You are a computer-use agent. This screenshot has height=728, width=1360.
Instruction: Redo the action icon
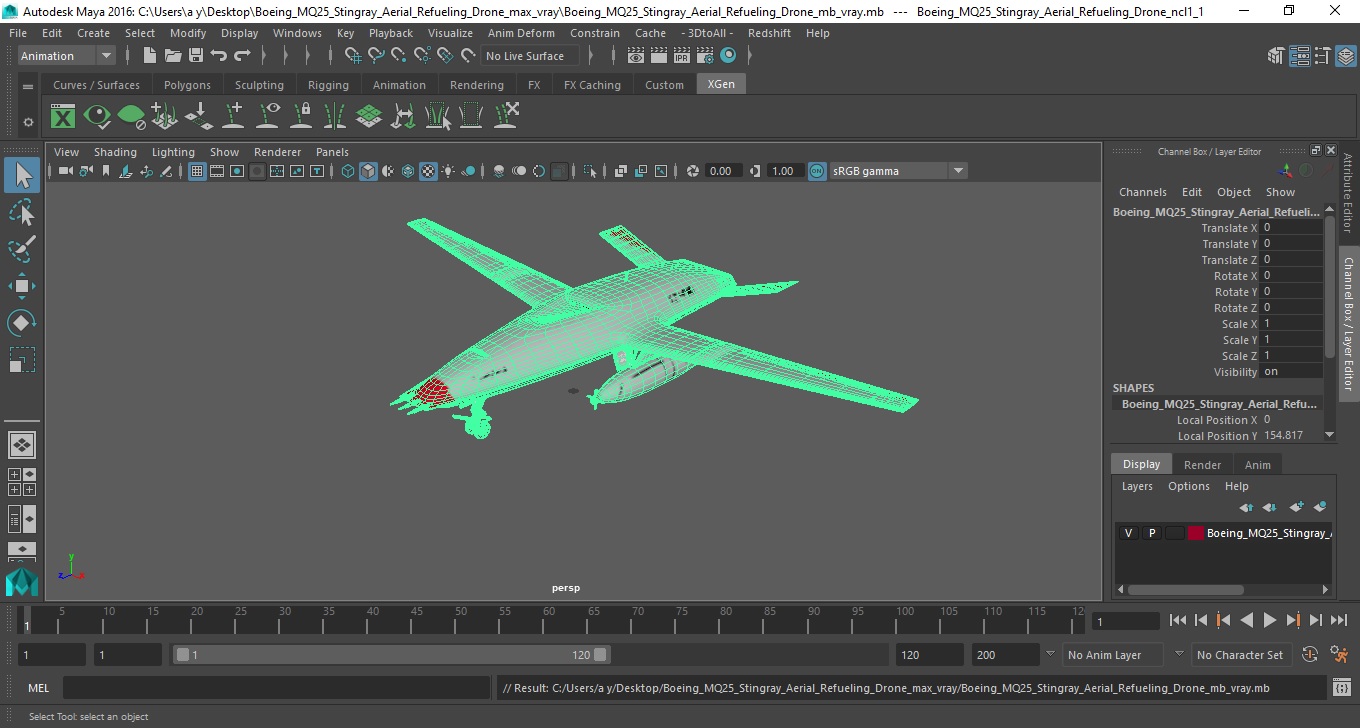242,56
